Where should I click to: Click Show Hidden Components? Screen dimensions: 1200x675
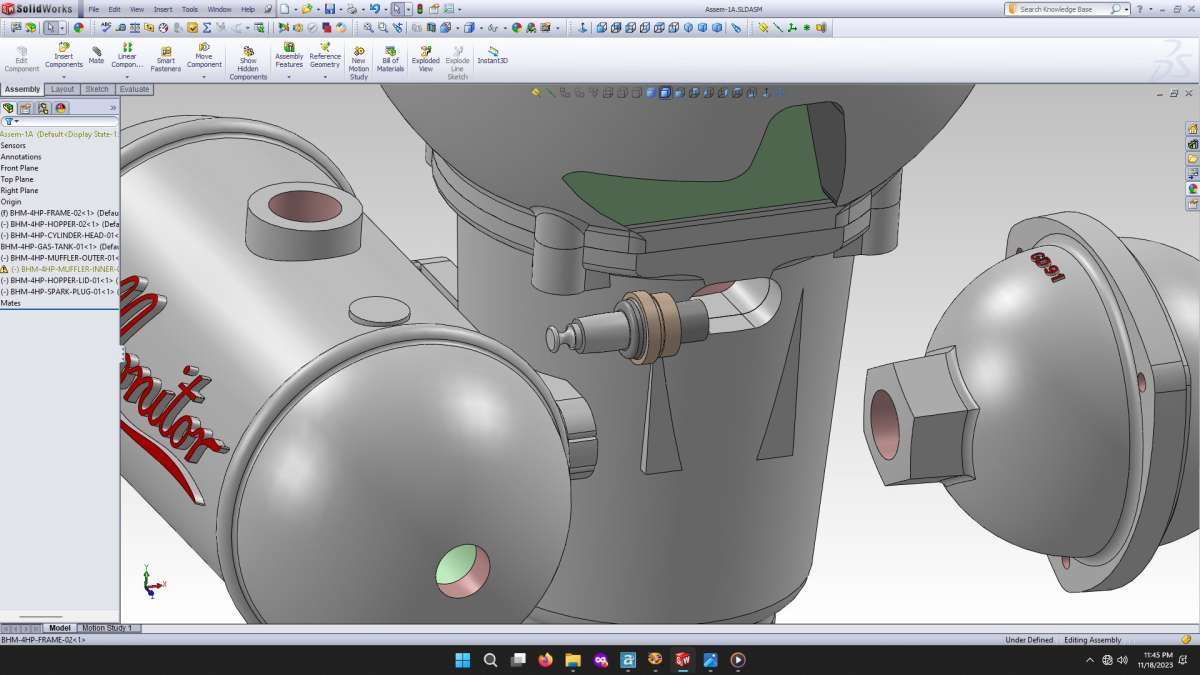248,63
